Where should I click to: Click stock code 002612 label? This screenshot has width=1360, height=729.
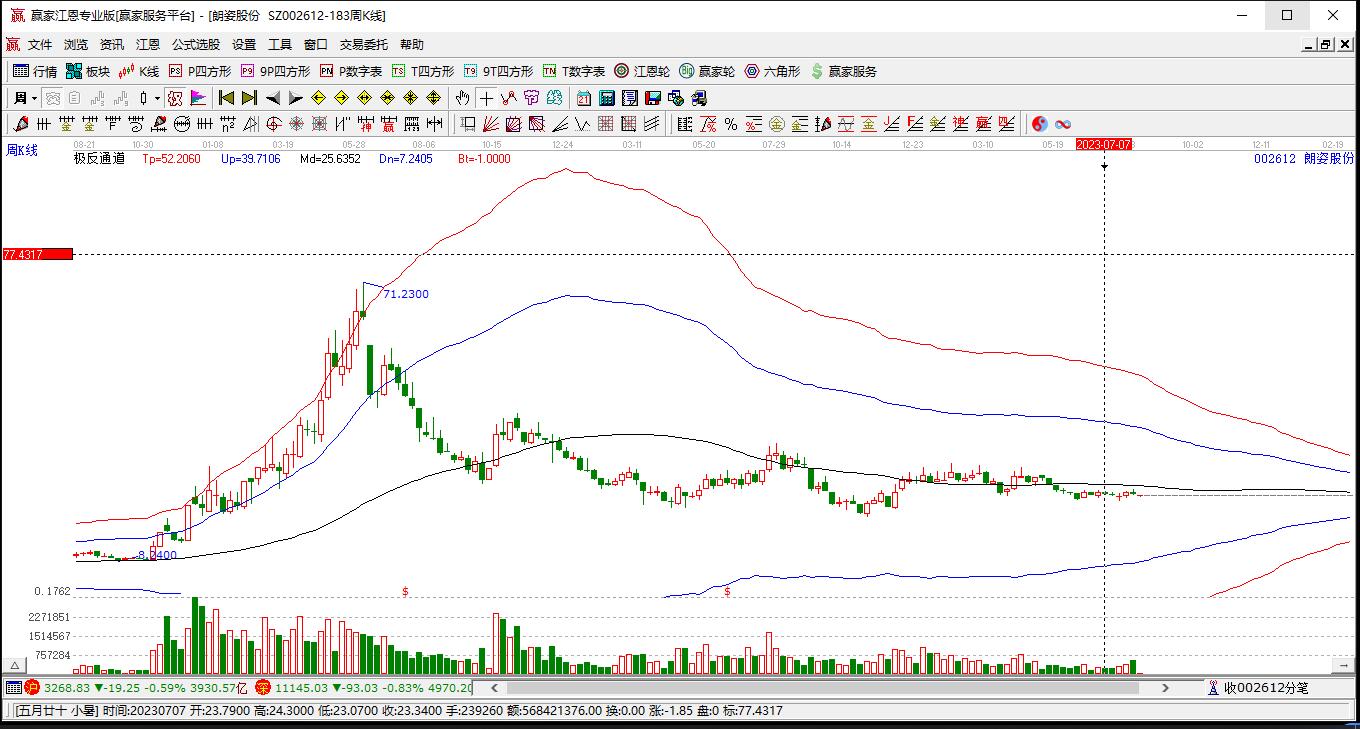coord(1275,159)
